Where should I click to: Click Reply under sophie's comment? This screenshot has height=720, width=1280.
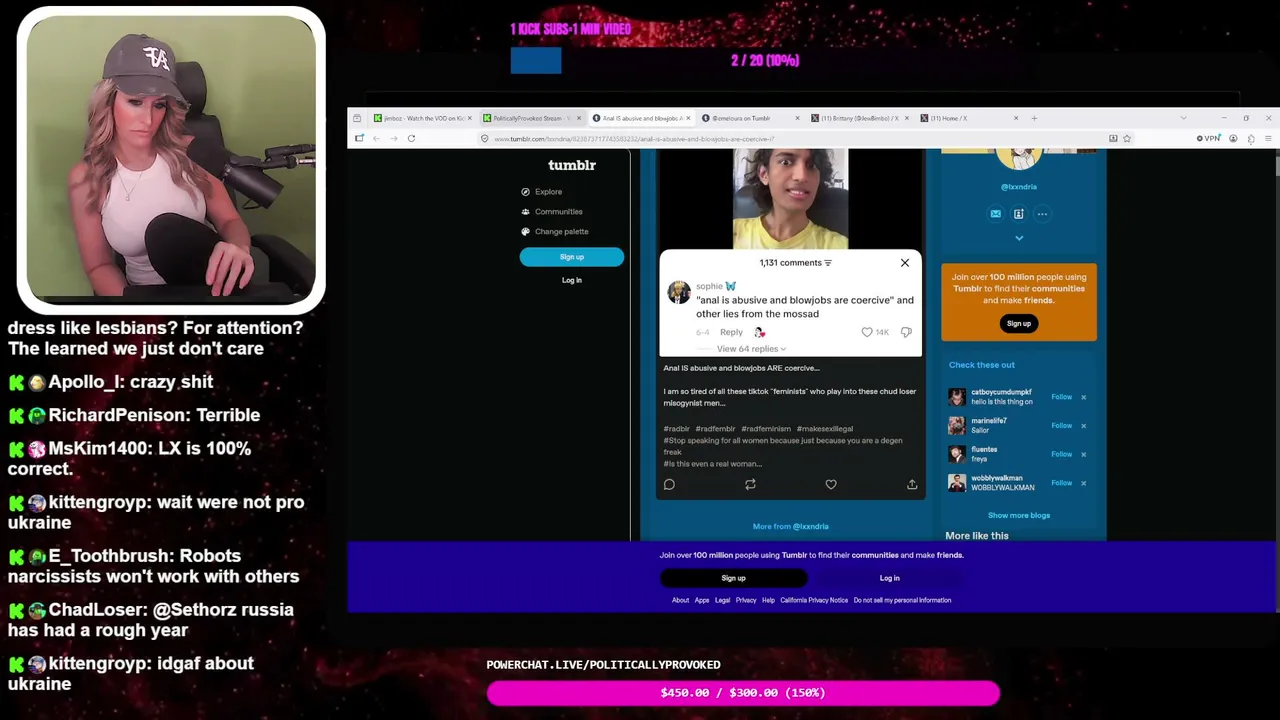731,332
